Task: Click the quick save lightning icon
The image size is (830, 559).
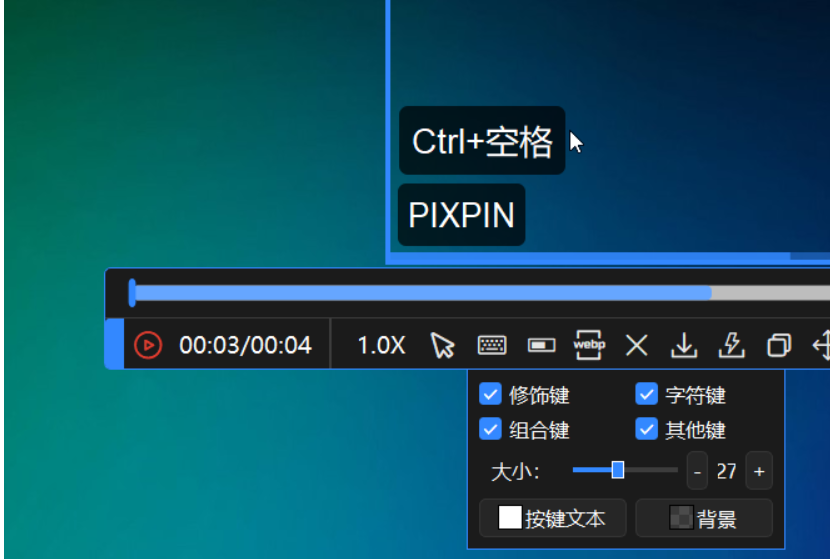Action: pyautogui.click(x=732, y=345)
